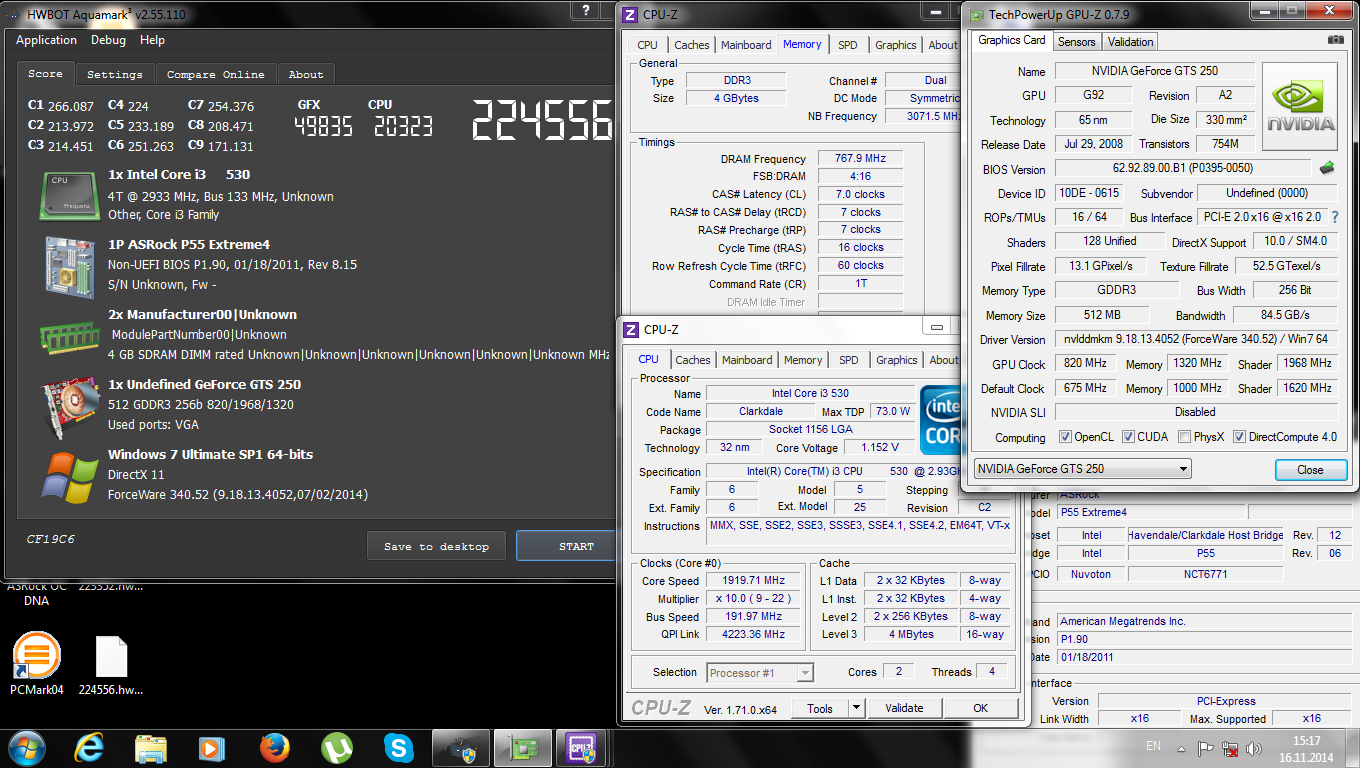Click the DRAM Frequency value 767.9 MHz
This screenshot has width=1360, height=768.
pyautogui.click(x=860, y=158)
